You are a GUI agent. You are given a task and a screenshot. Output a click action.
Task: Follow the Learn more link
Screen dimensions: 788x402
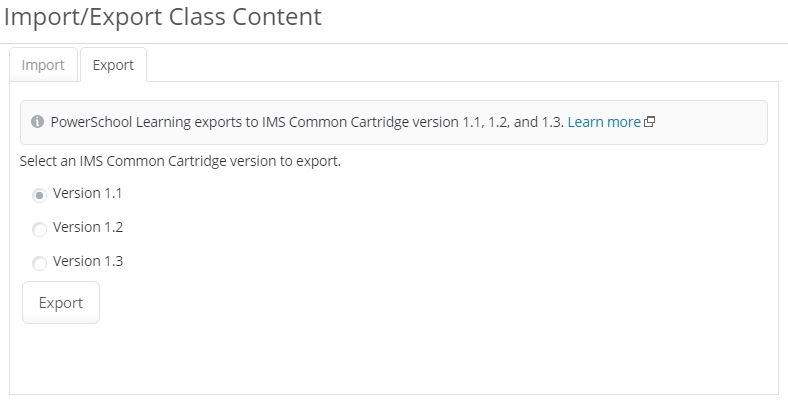[x=603, y=122]
